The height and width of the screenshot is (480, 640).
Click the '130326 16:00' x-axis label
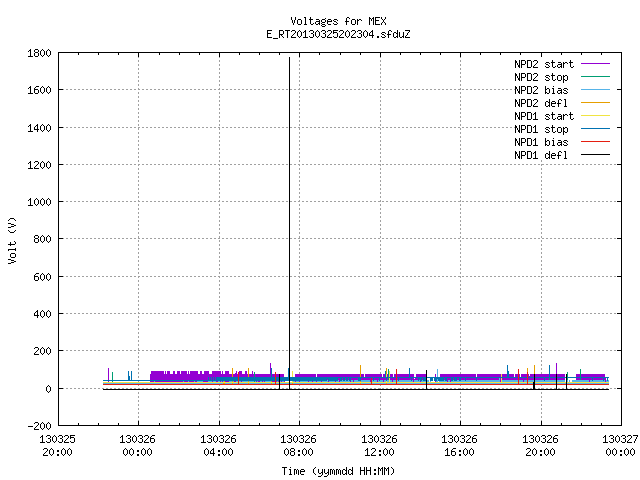coord(459,446)
